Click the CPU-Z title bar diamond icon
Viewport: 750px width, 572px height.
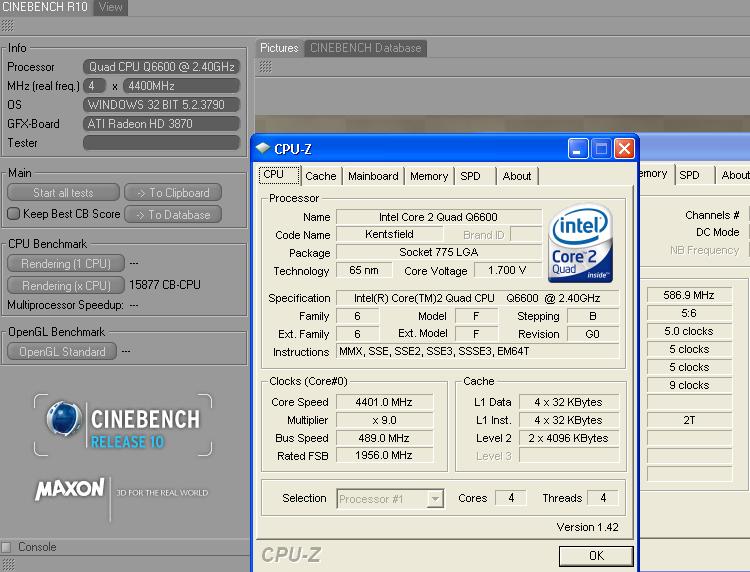[x=263, y=148]
